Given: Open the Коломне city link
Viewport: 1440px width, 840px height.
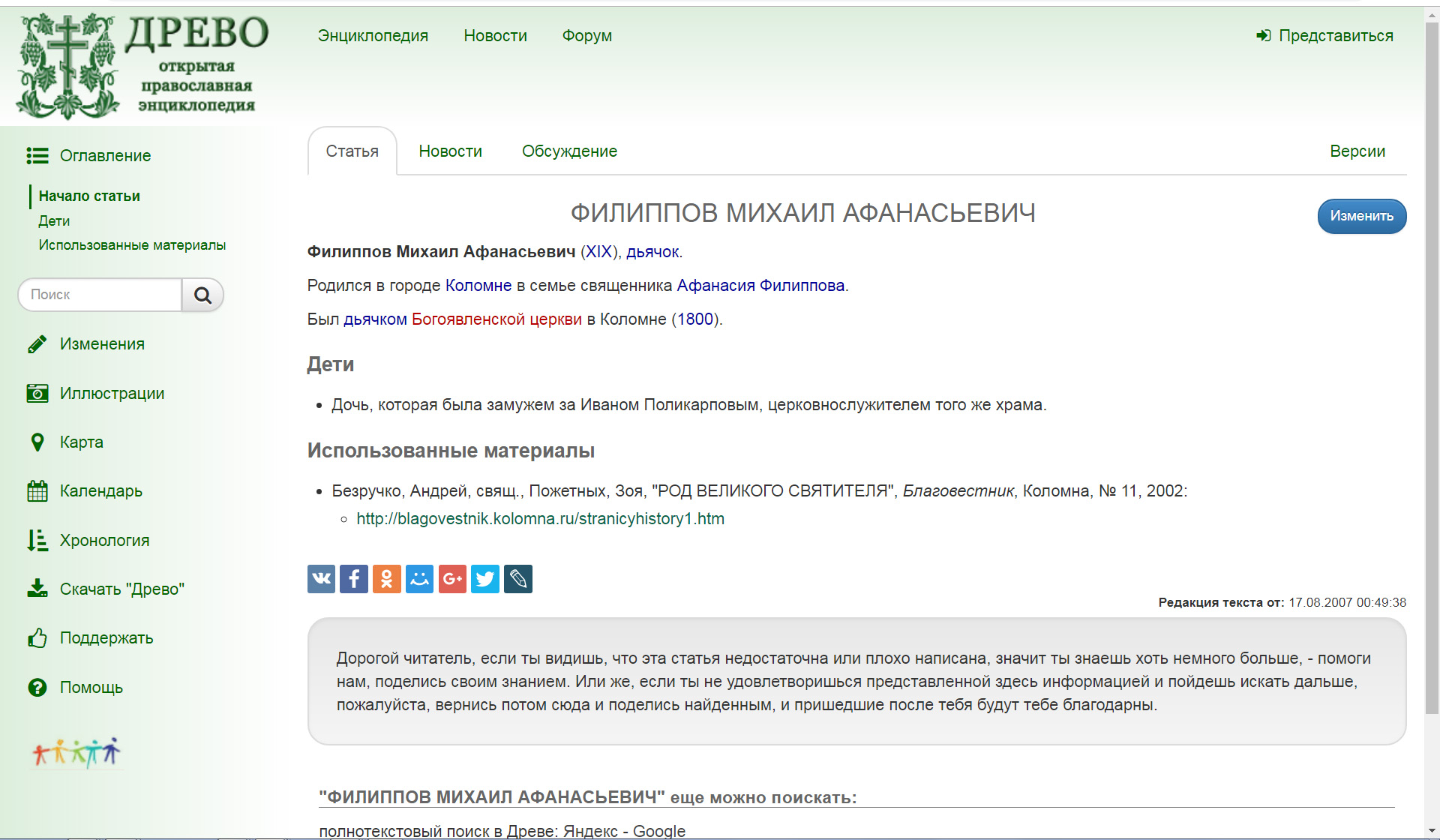Looking at the screenshot, I should click(478, 286).
